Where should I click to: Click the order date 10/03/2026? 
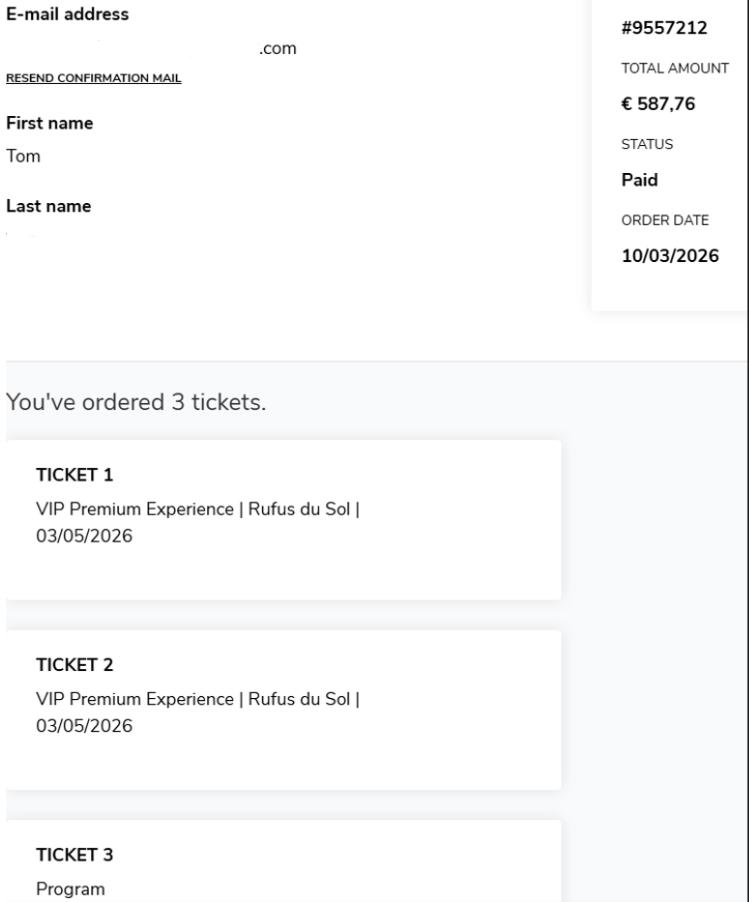coord(670,256)
